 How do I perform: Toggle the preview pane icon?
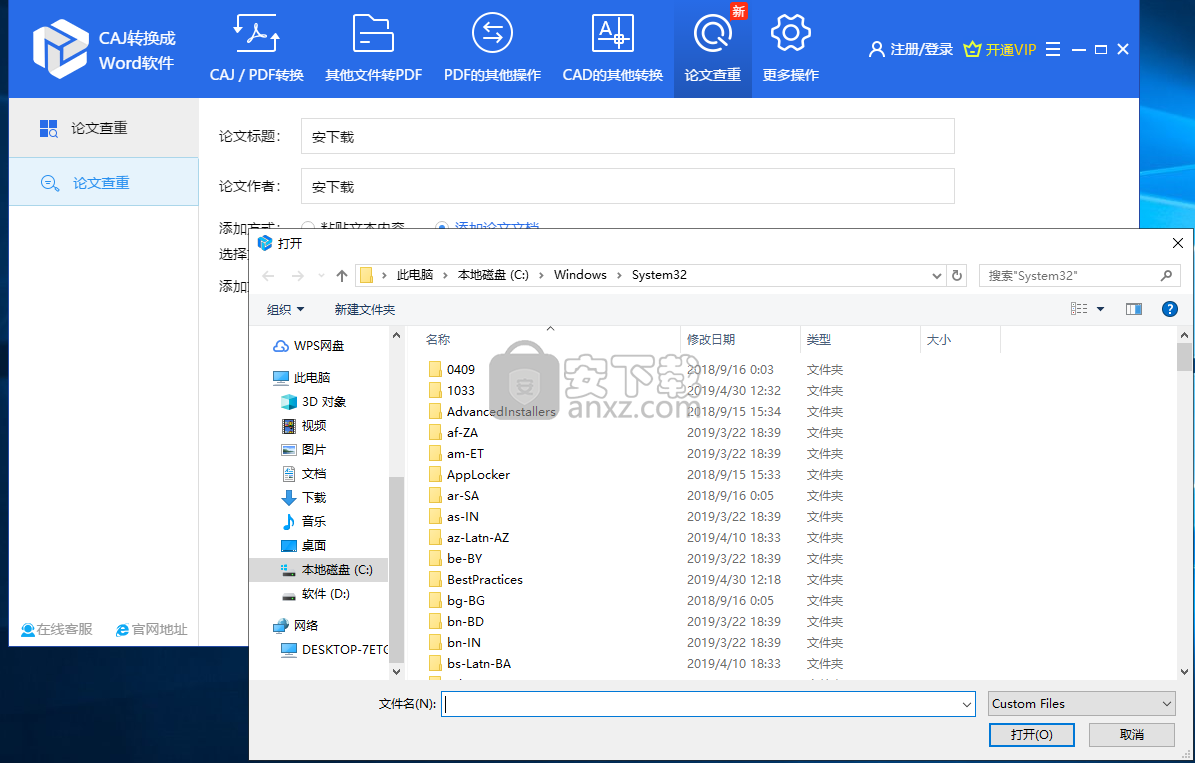click(x=1134, y=309)
